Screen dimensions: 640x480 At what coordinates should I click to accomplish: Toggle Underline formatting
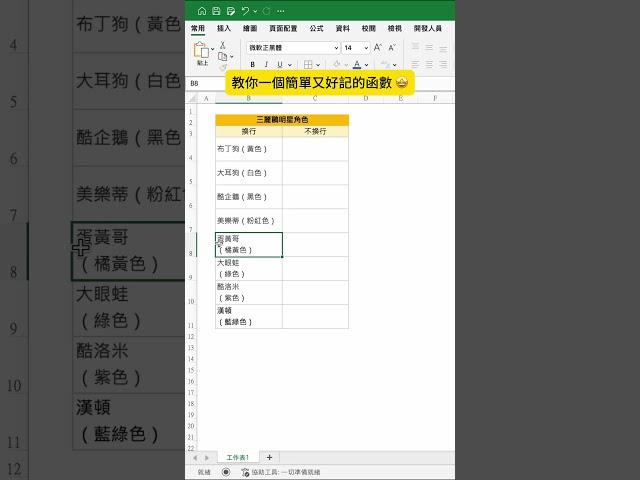(280, 64)
